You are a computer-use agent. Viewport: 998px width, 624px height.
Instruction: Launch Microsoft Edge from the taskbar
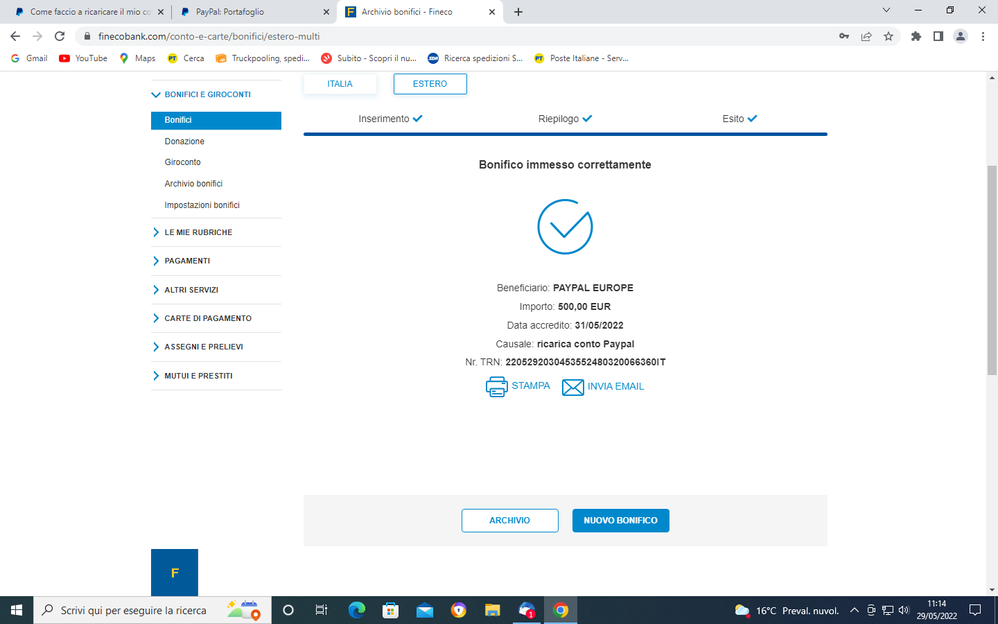pyautogui.click(x=356, y=610)
